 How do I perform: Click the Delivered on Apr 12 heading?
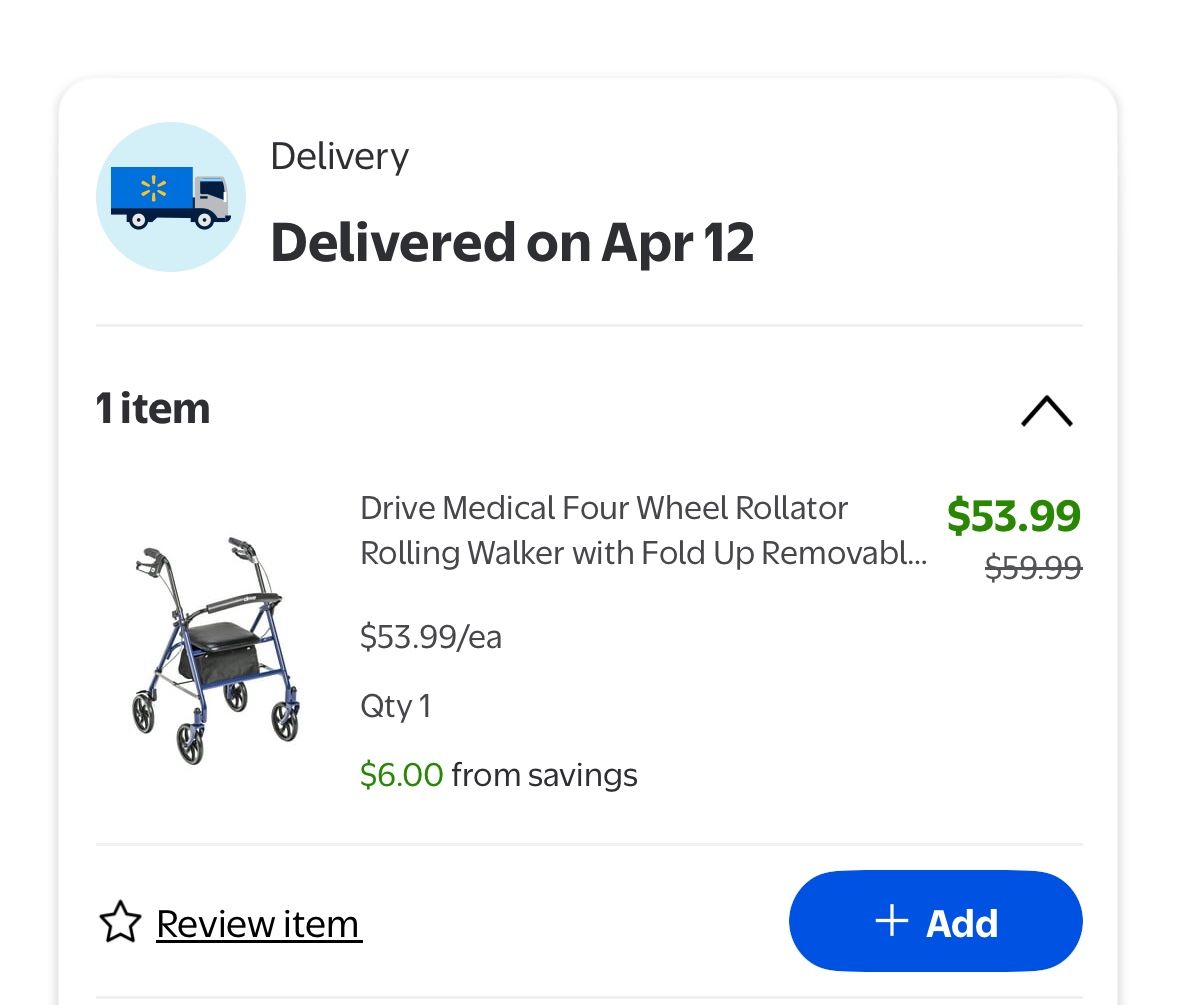[x=512, y=241]
